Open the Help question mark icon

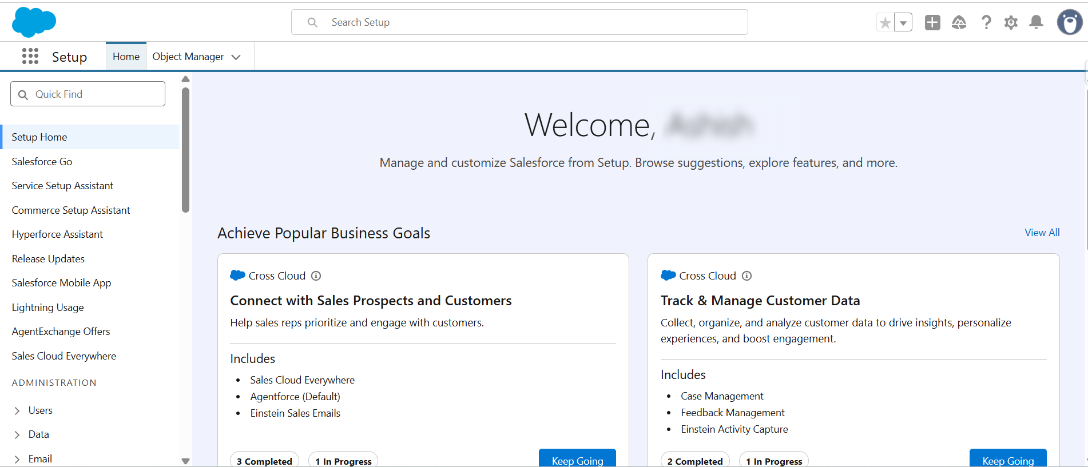tap(985, 23)
